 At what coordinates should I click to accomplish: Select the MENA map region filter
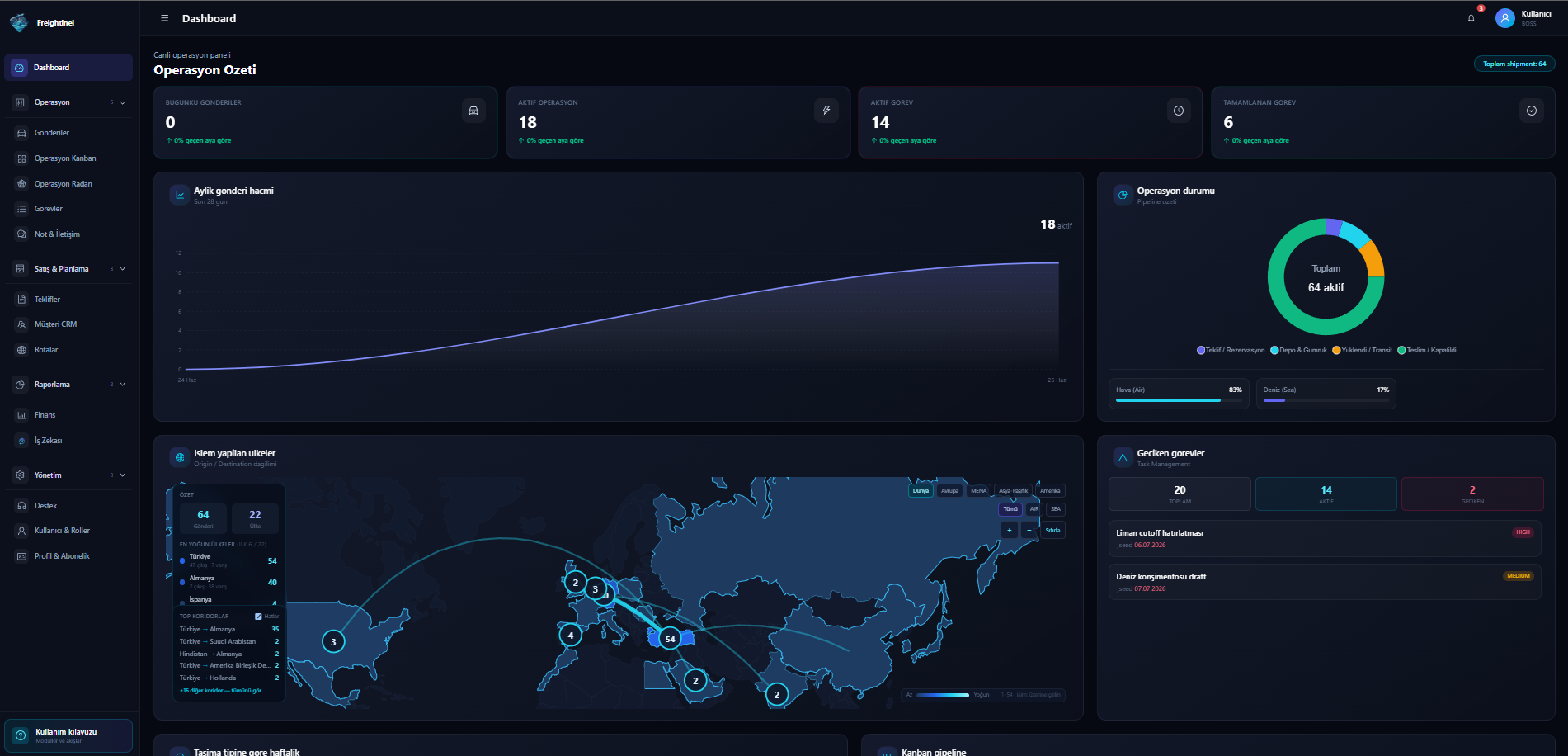(979, 491)
